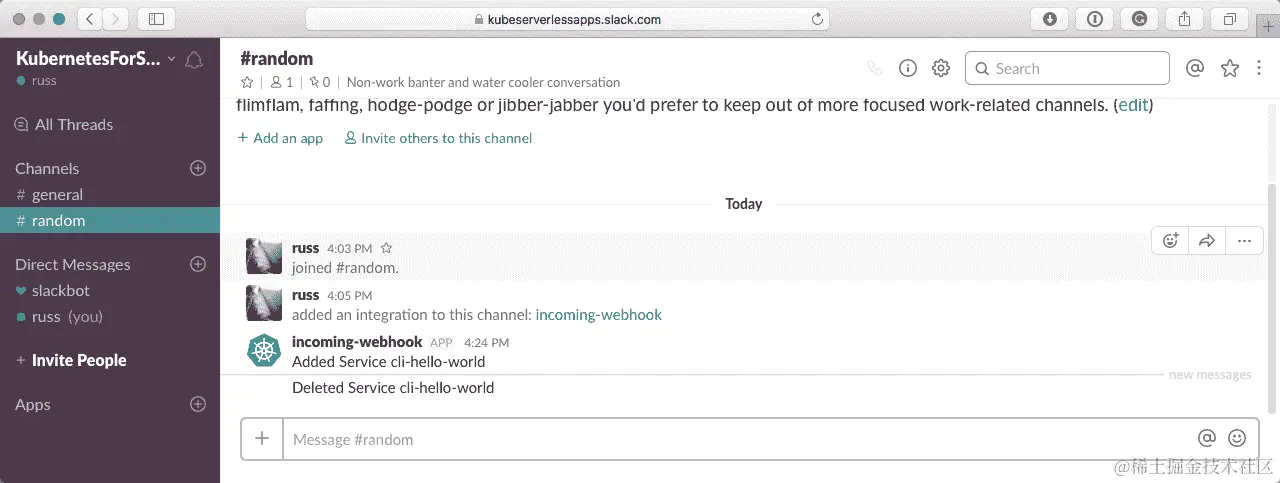Browse apps via Apps plus icon
The image size is (1280, 483).
tap(198, 404)
